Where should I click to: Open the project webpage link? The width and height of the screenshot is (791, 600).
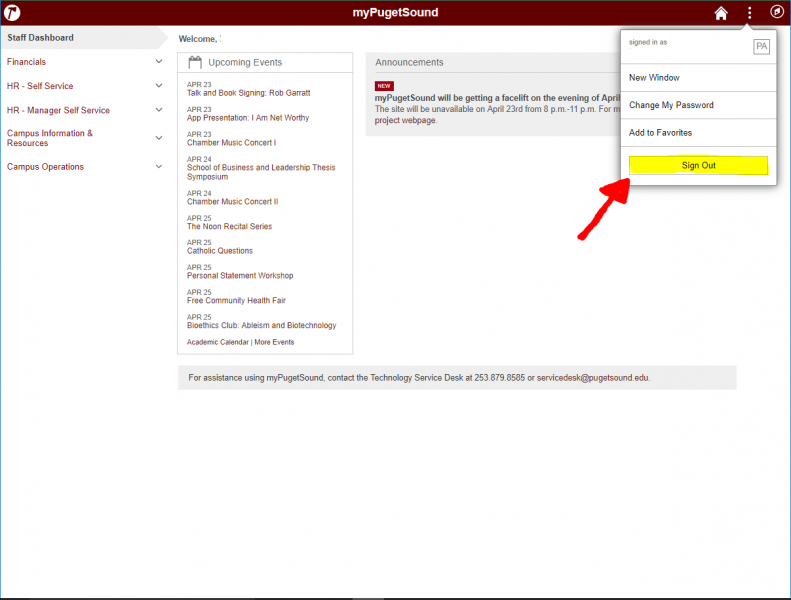(x=405, y=120)
